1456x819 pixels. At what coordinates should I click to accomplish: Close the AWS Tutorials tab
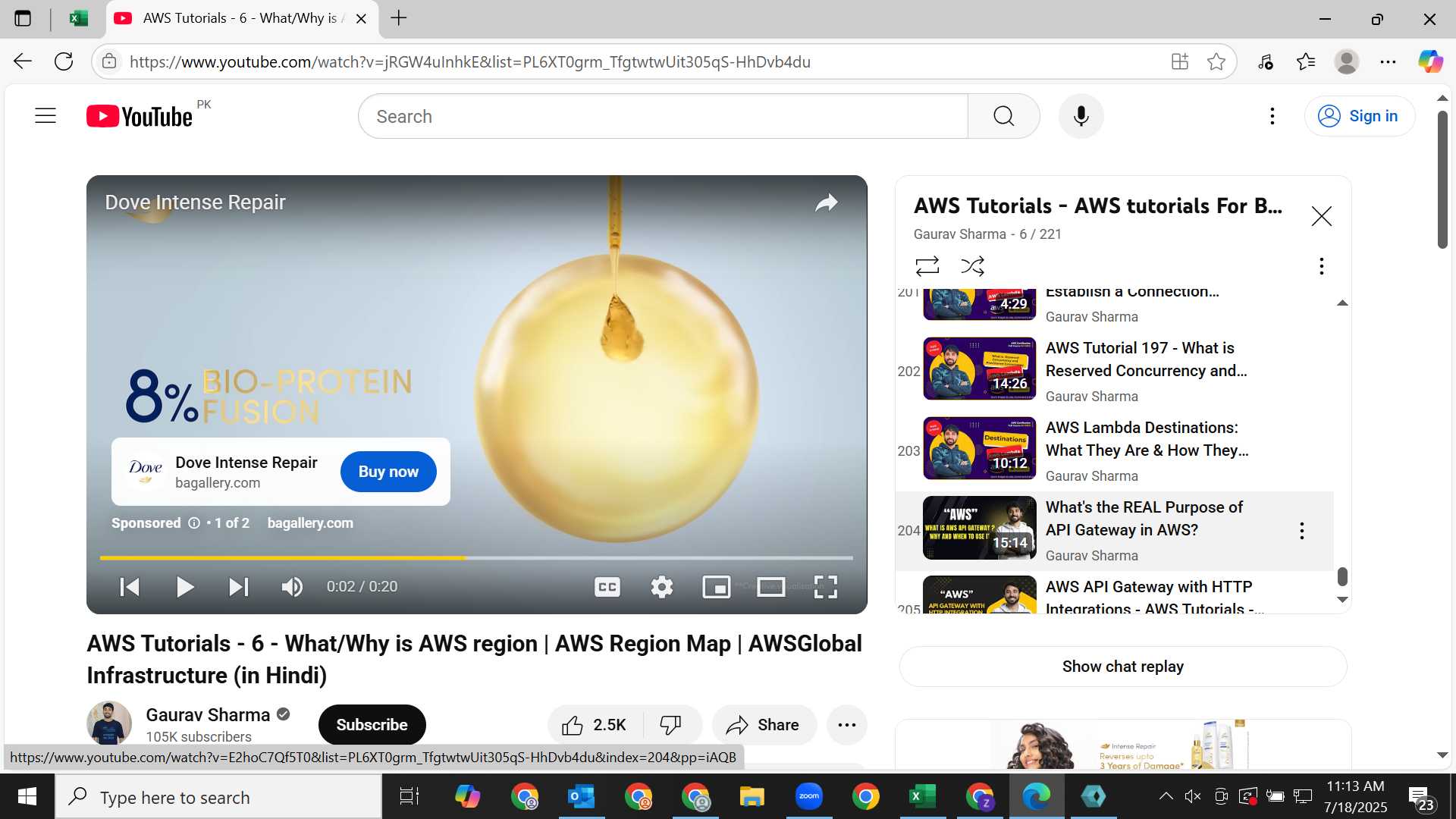point(361,18)
